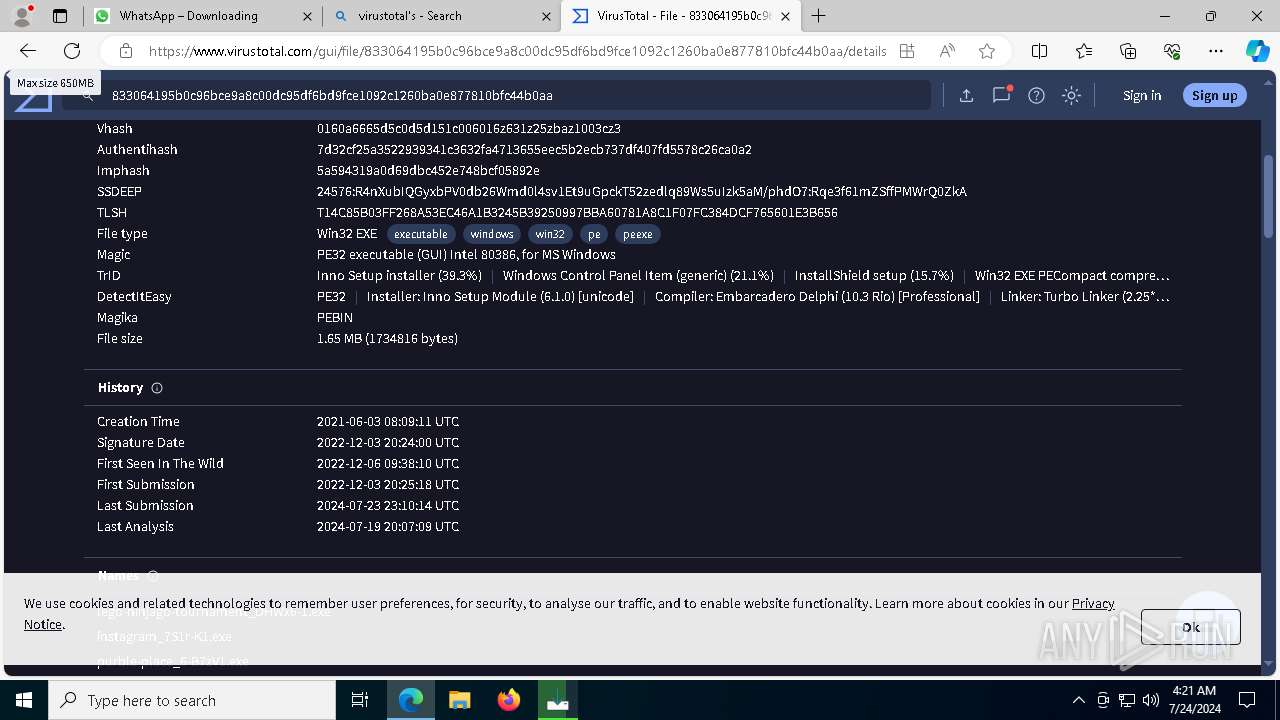1280x720 pixels.
Task: Open a new browser tab
Action: 819,16
